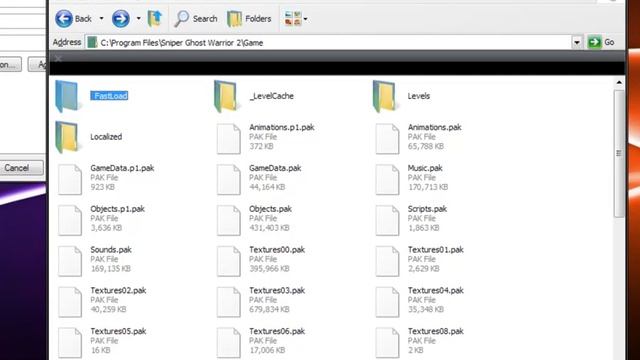This screenshot has height=360, width=640.
Task: Select the GameData.p1.pak file icon
Action: pyautogui.click(x=70, y=180)
